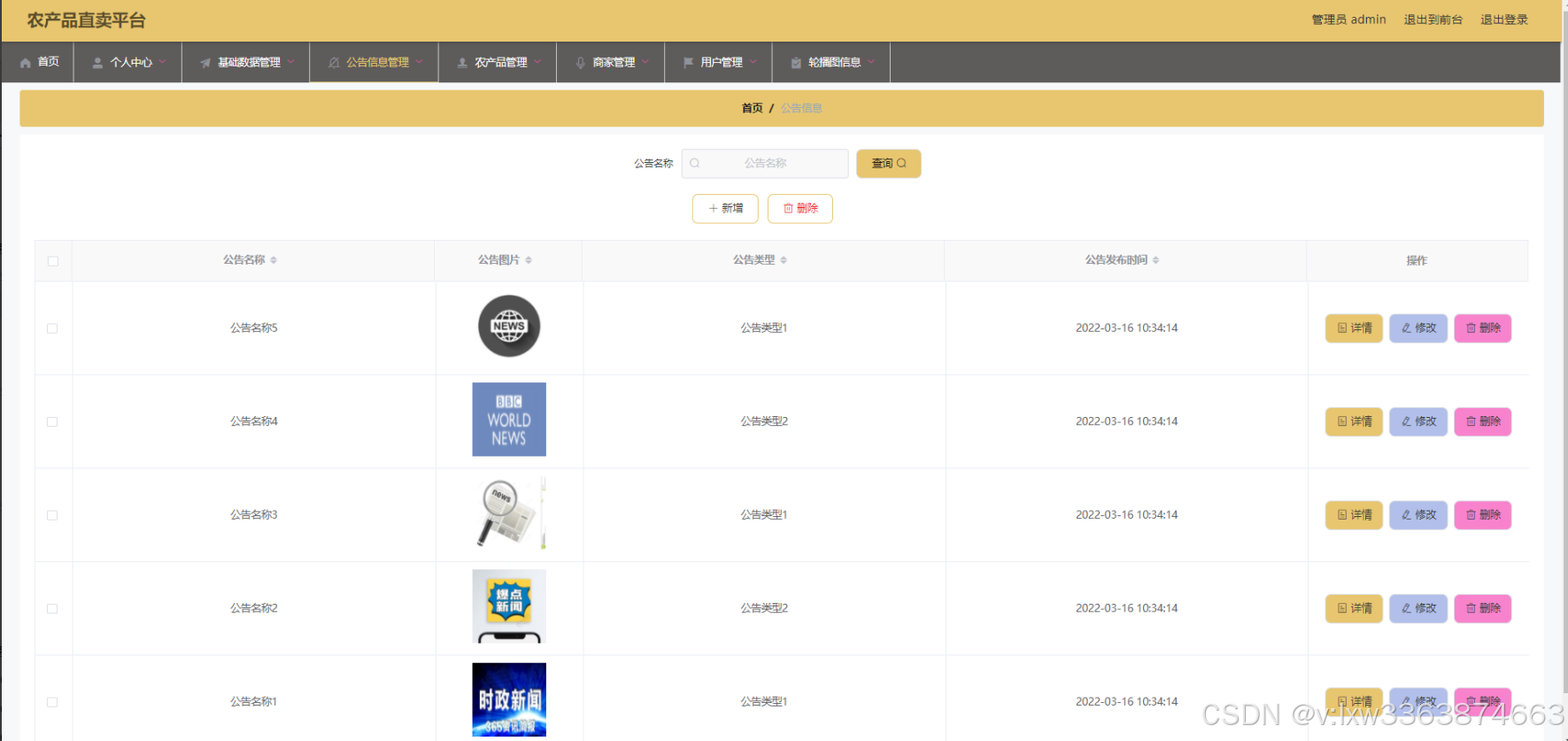
Task: Toggle the select-all checkbox in table header
Action: pyautogui.click(x=53, y=261)
